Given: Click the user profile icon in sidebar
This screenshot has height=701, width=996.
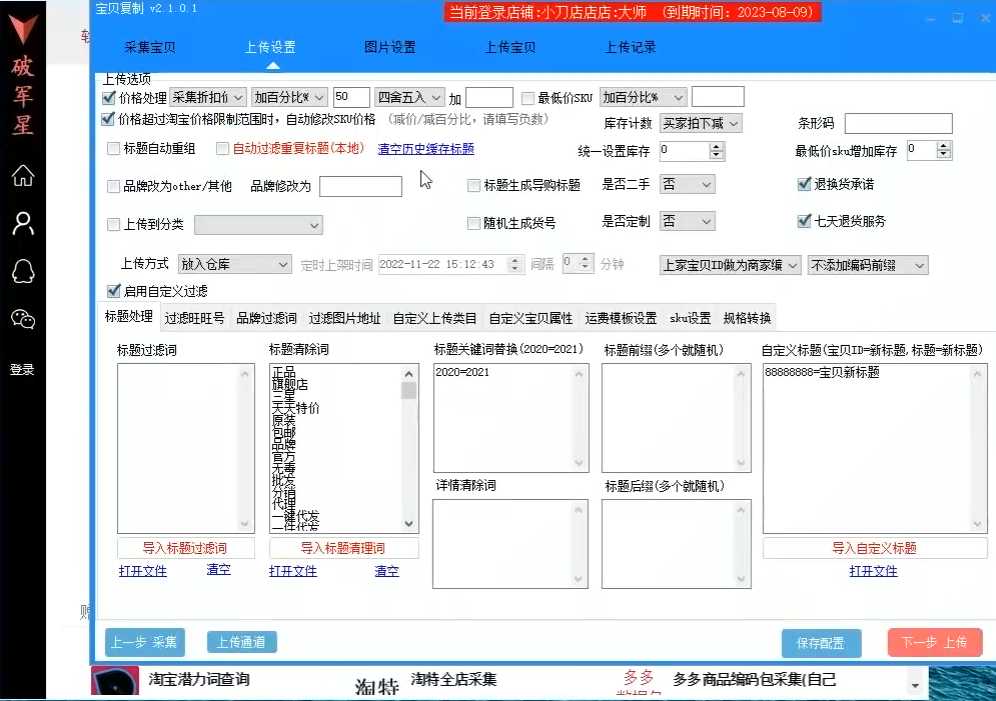Looking at the screenshot, I should 23,224.
